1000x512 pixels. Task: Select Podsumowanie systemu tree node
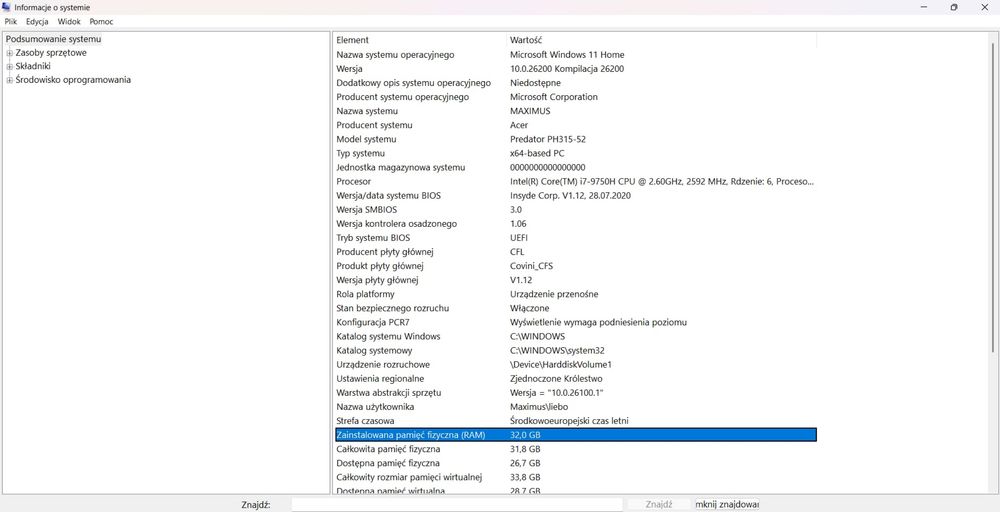54,39
